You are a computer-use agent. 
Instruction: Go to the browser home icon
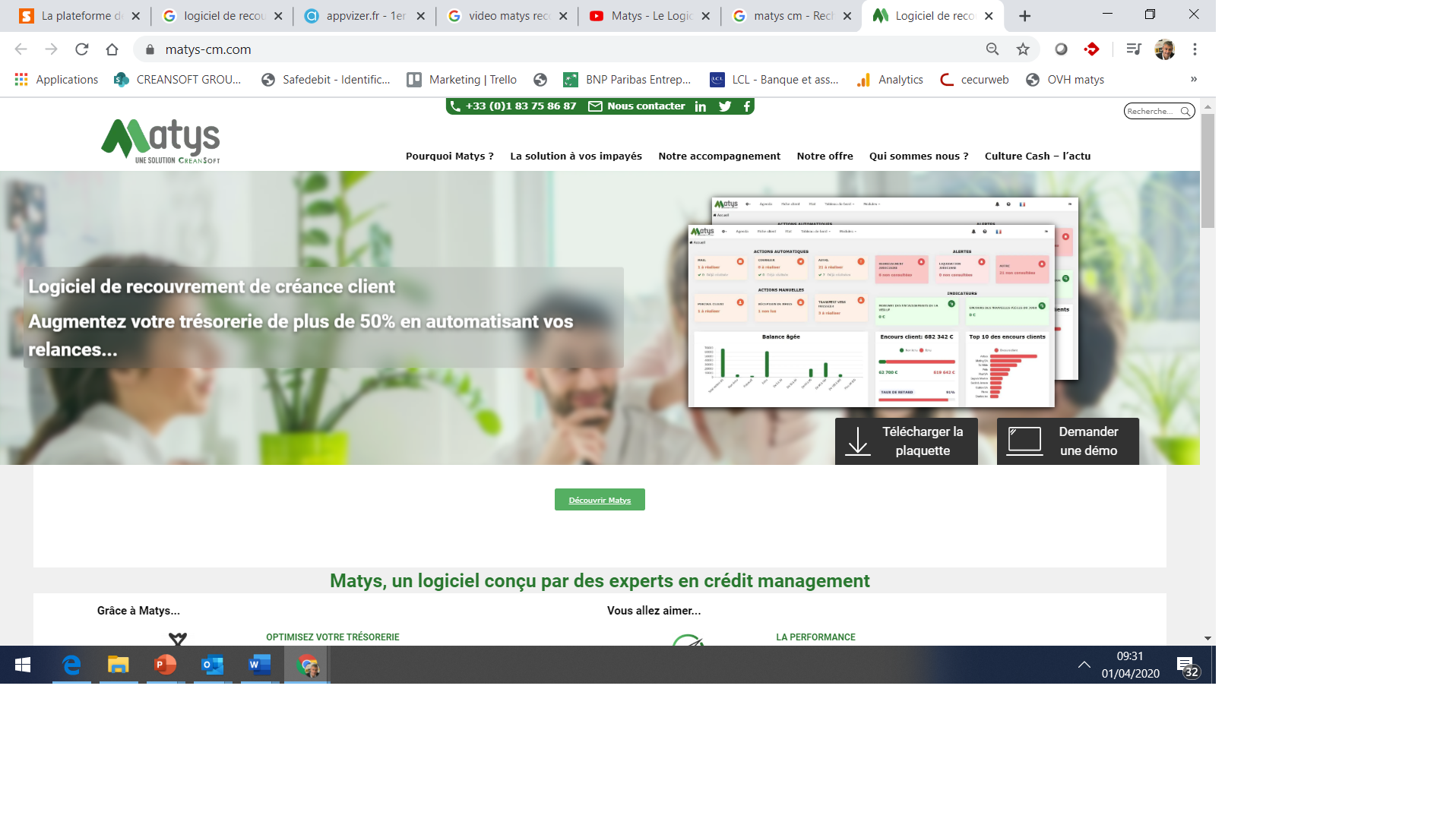click(x=112, y=49)
